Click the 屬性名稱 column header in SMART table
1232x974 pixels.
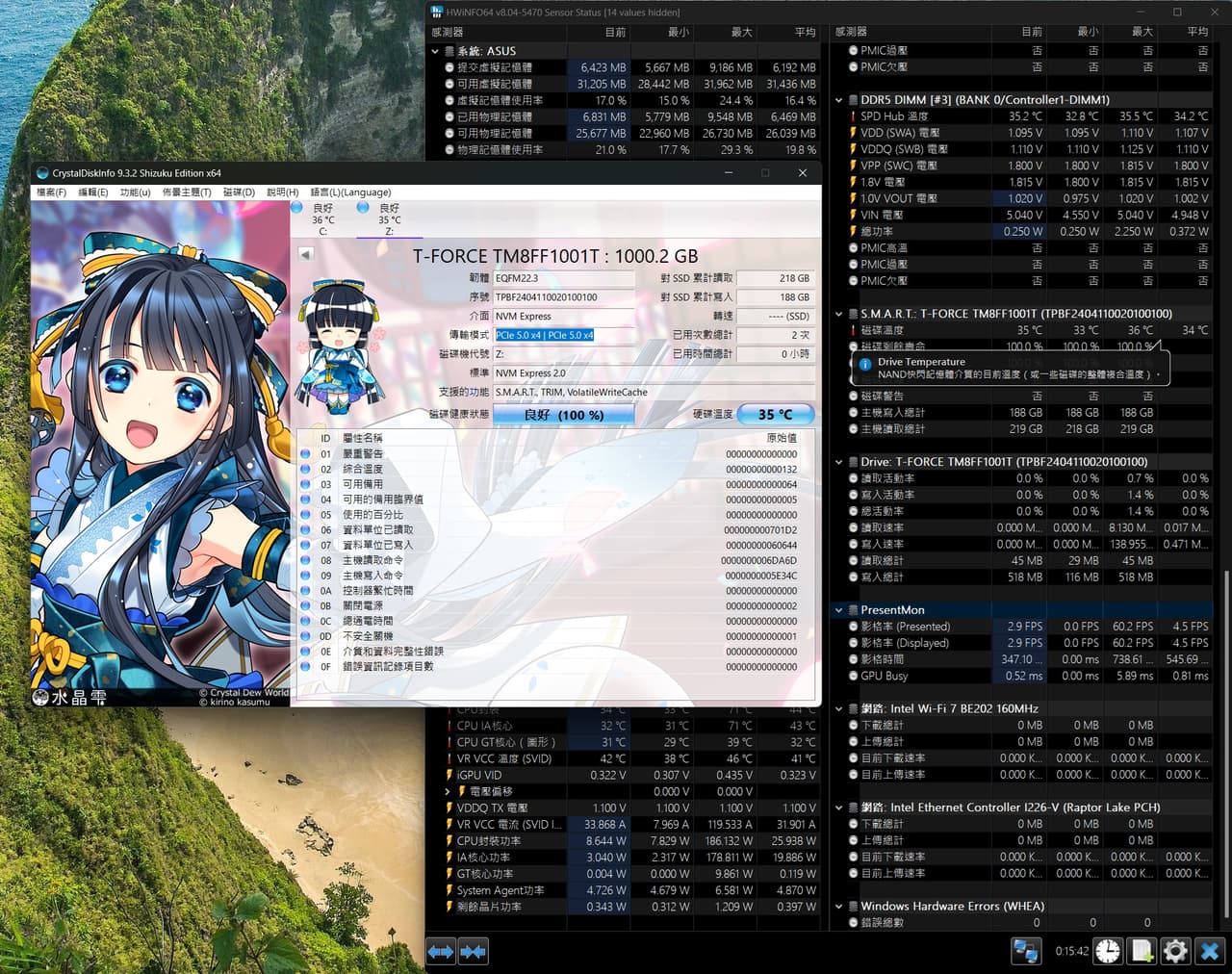point(363,438)
